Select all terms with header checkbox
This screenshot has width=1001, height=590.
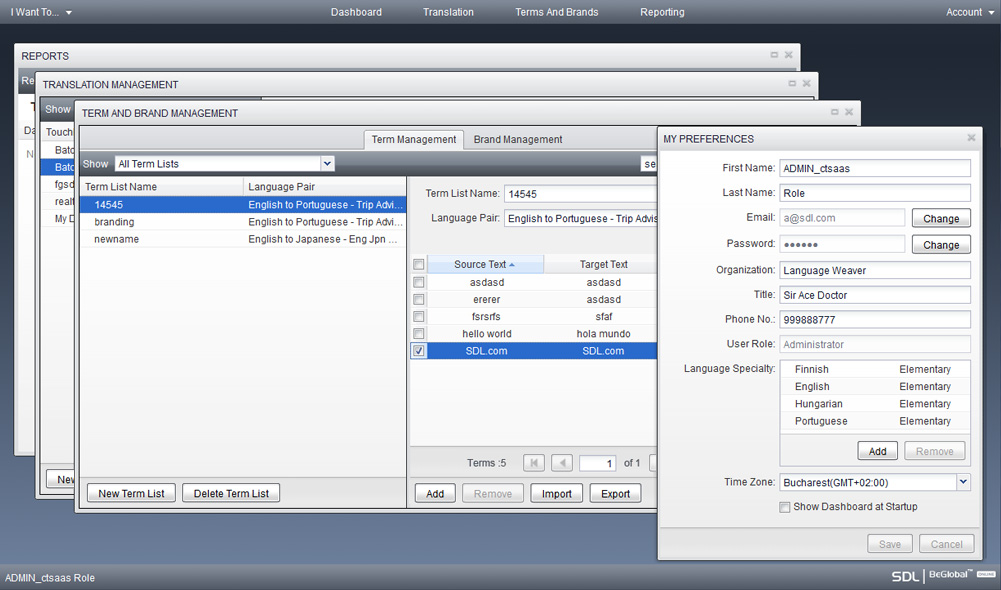coord(419,265)
